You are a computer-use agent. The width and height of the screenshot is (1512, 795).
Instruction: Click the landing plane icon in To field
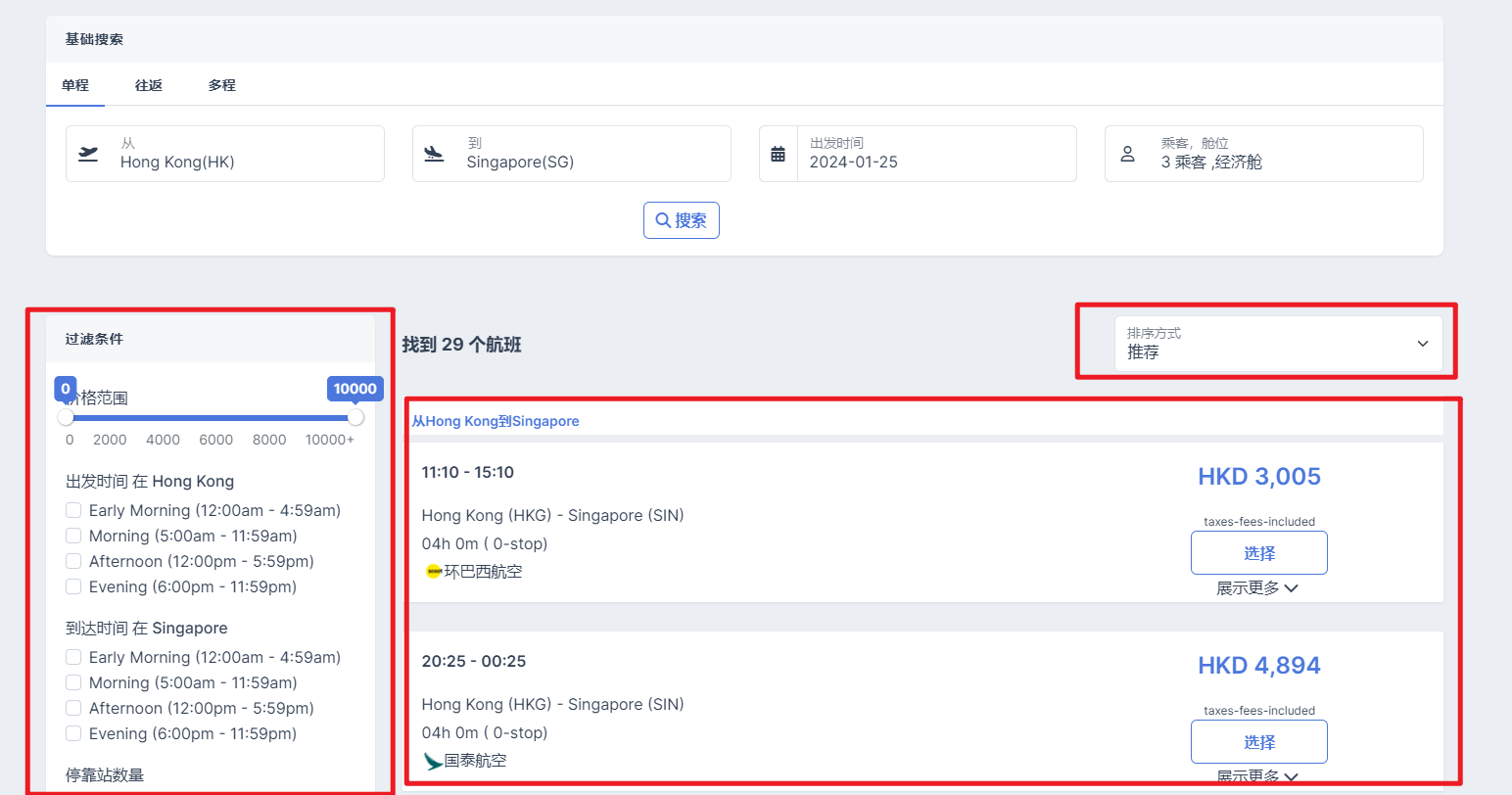click(434, 154)
